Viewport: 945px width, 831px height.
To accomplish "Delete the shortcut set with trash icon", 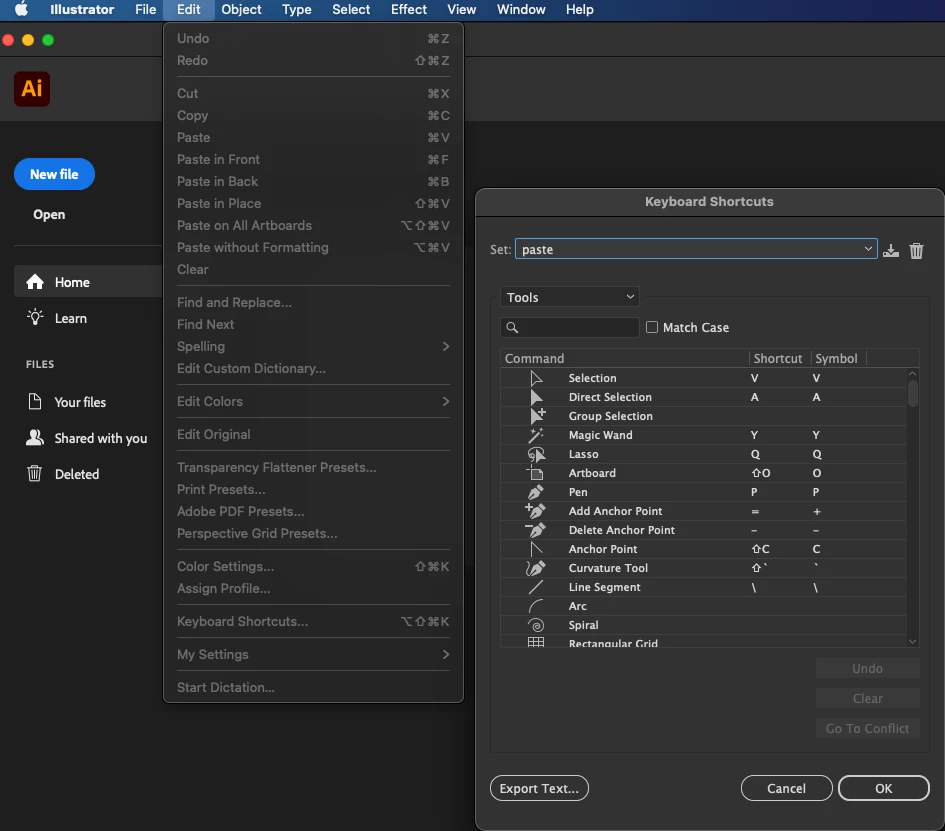I will [x=916, y=250].
